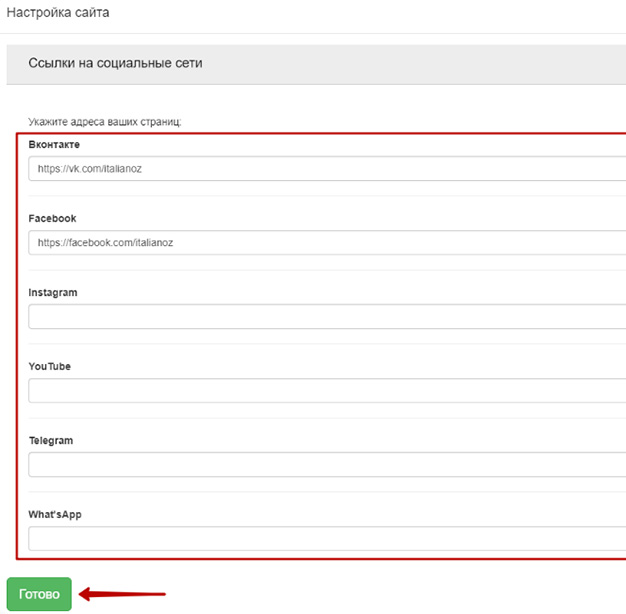The width and height of the screenshot is (626, 614).
Task: Click the Вконтакте field label
Action: click(54, 145)
